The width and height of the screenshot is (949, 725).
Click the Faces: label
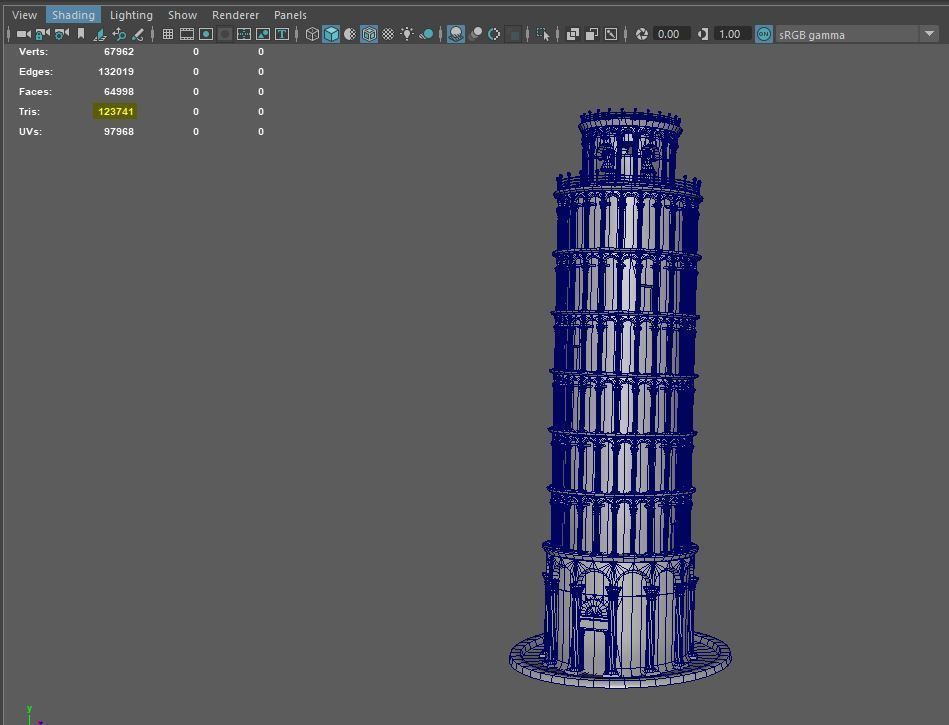[35, 91]
